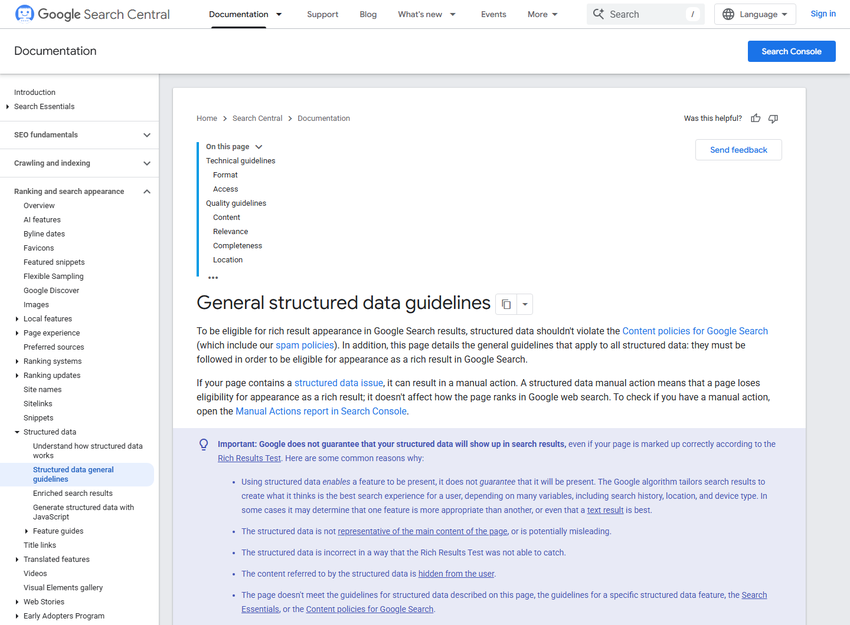
Task: Click the lightbulb Important note icon
Action: point(203,444)
